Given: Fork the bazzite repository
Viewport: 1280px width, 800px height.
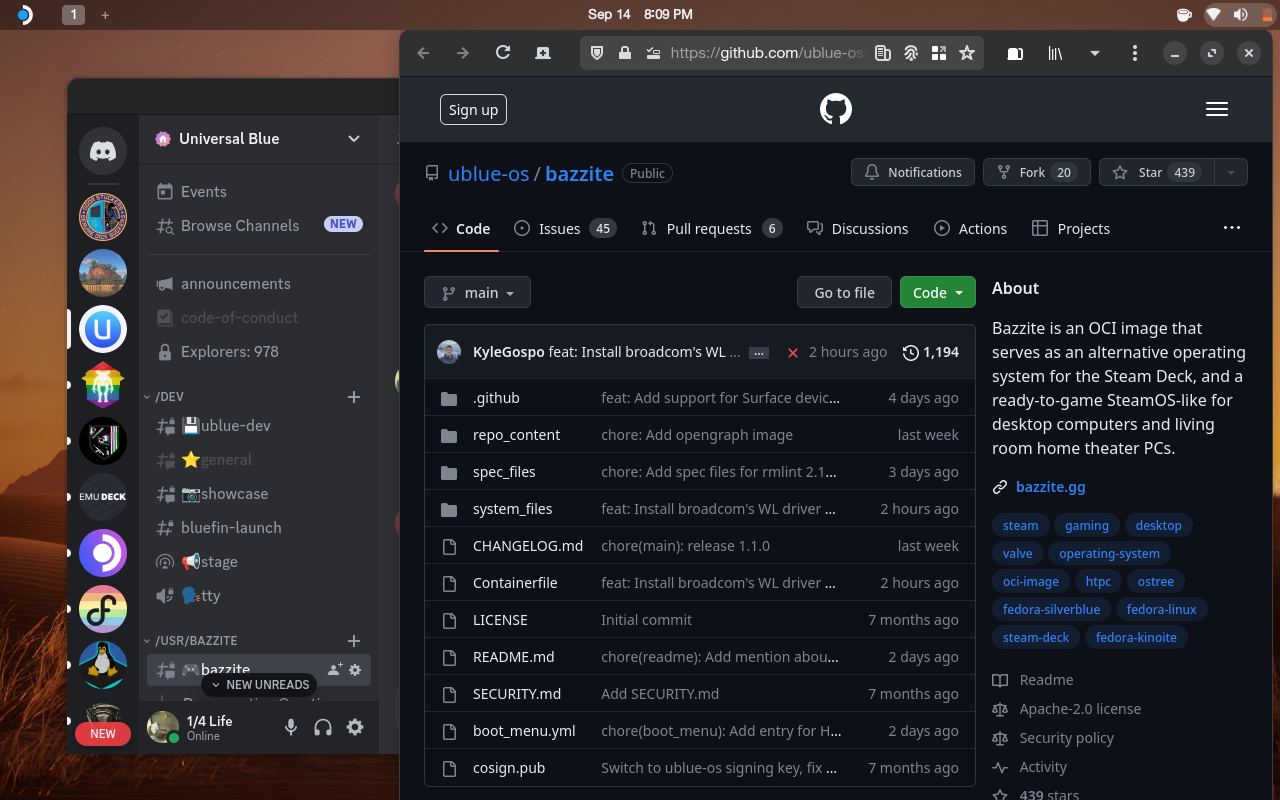Looking at the screenshot, I should coord(1036,172).
